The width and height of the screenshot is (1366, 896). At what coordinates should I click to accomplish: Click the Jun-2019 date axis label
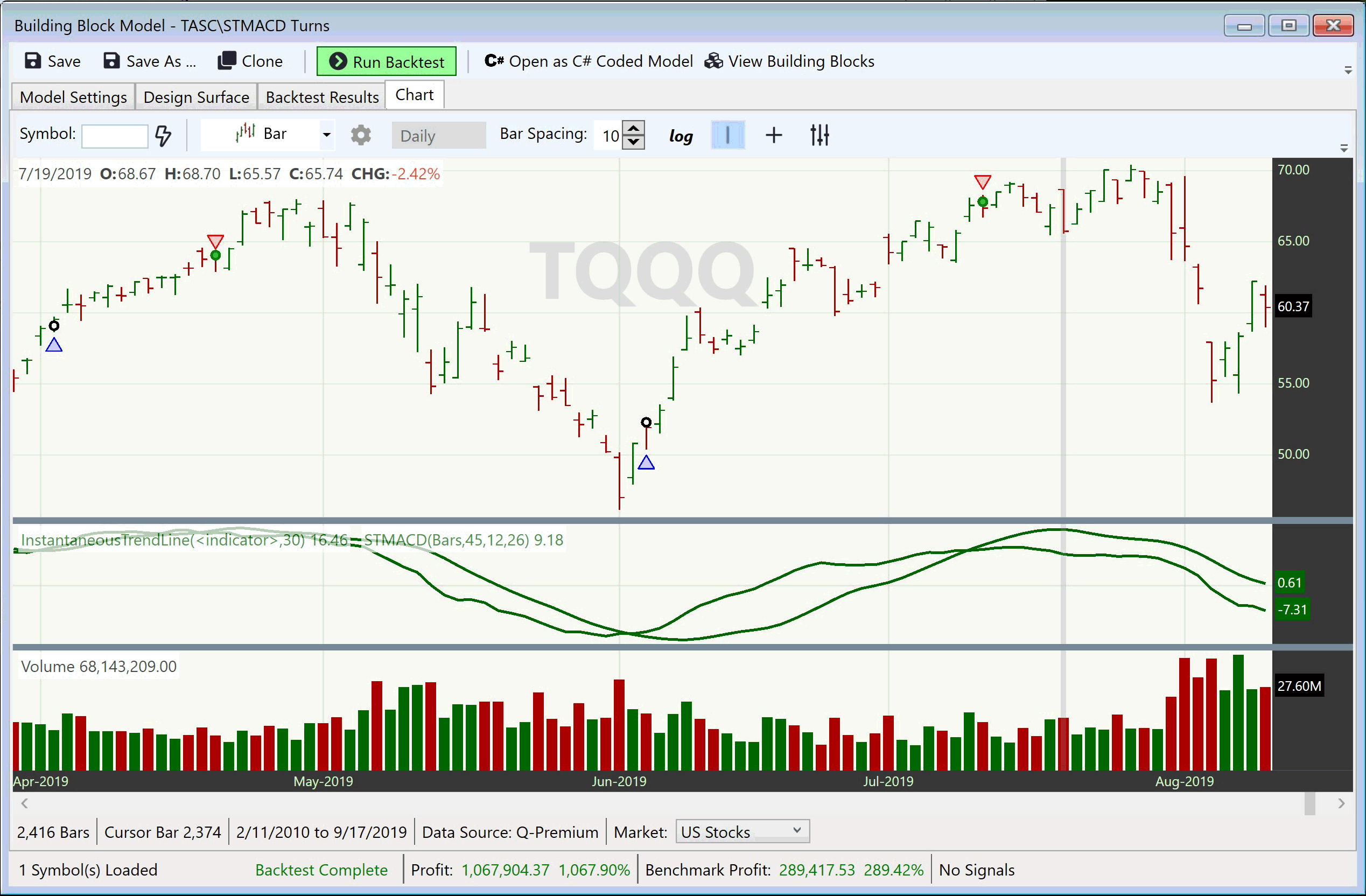point(619,781)
